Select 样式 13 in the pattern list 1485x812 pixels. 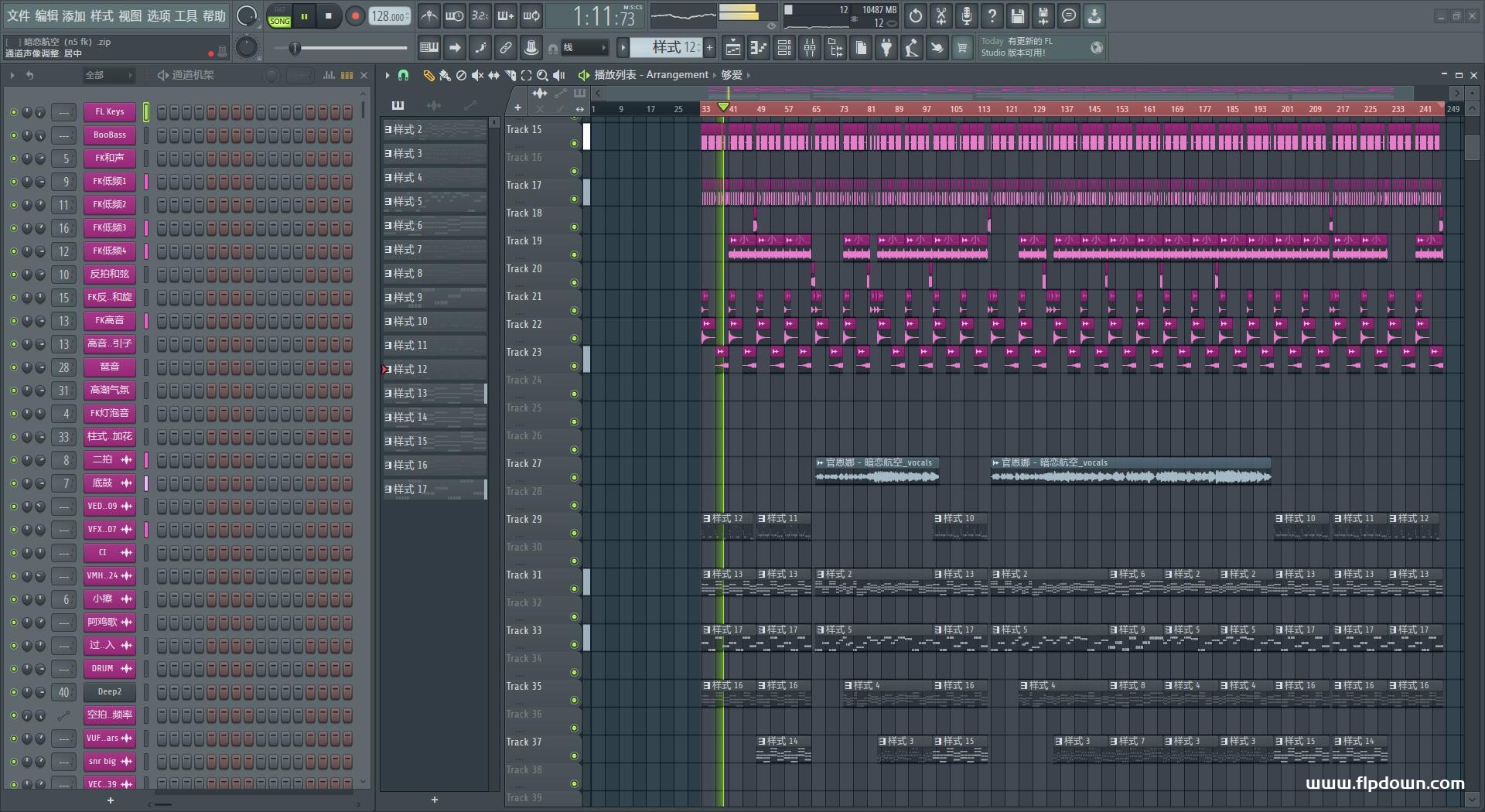point(434,394)
